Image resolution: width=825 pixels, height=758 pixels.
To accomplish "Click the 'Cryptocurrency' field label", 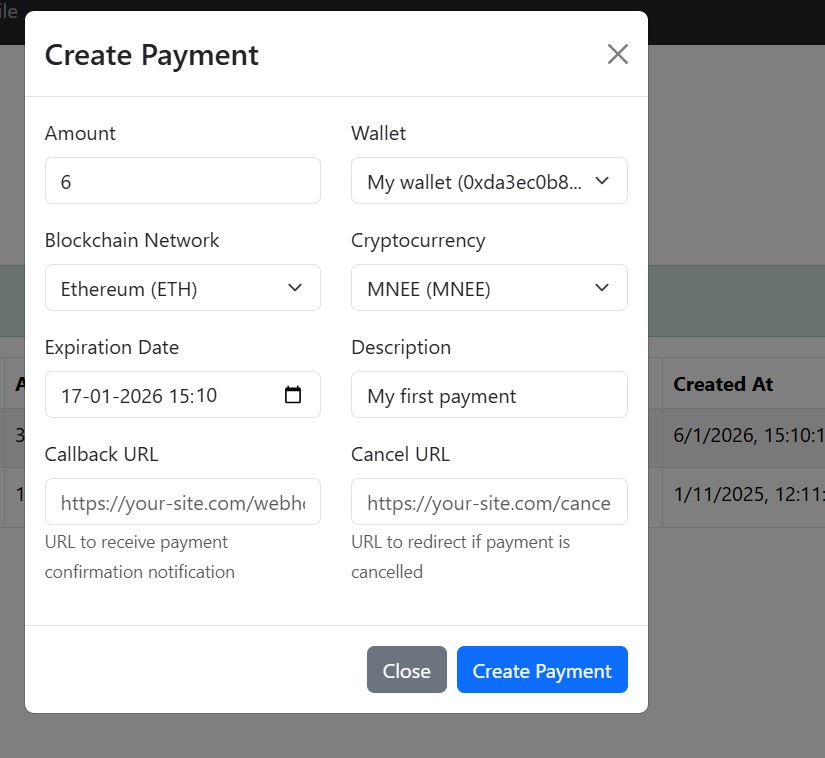I will click(x=418, y=240).
